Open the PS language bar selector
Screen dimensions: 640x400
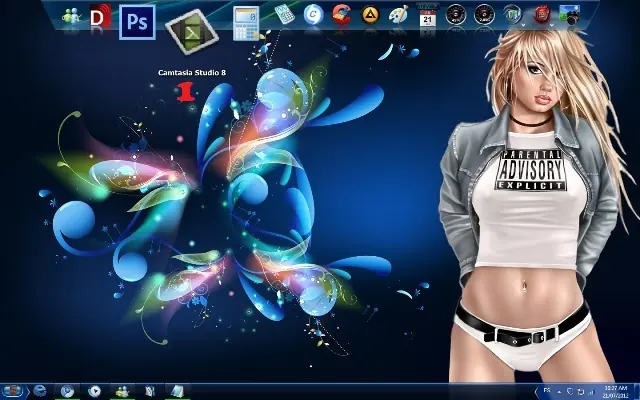[x=546, y=390]
